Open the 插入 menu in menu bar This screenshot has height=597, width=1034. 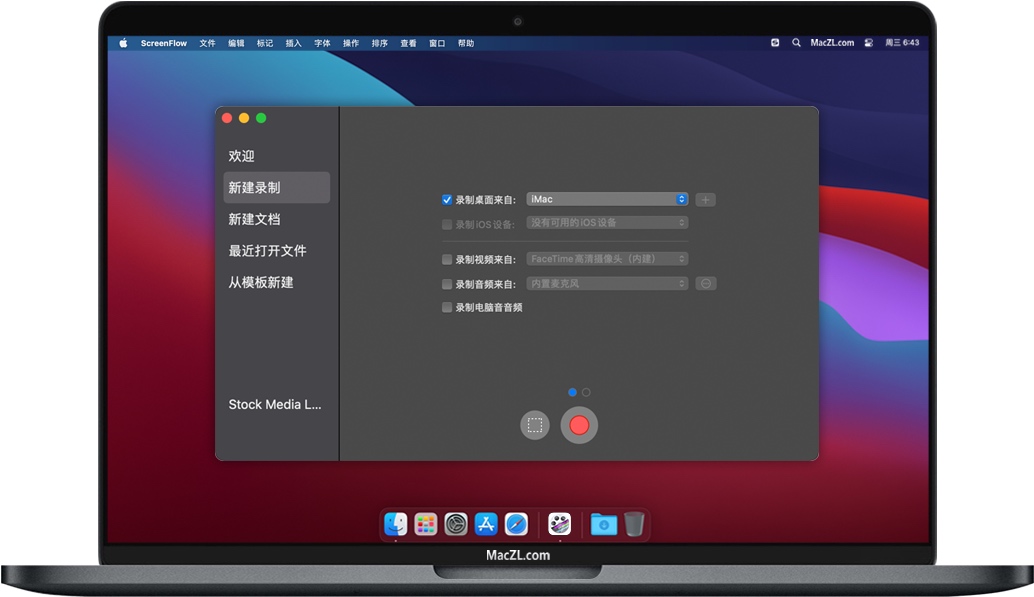[x=293, y=43]
